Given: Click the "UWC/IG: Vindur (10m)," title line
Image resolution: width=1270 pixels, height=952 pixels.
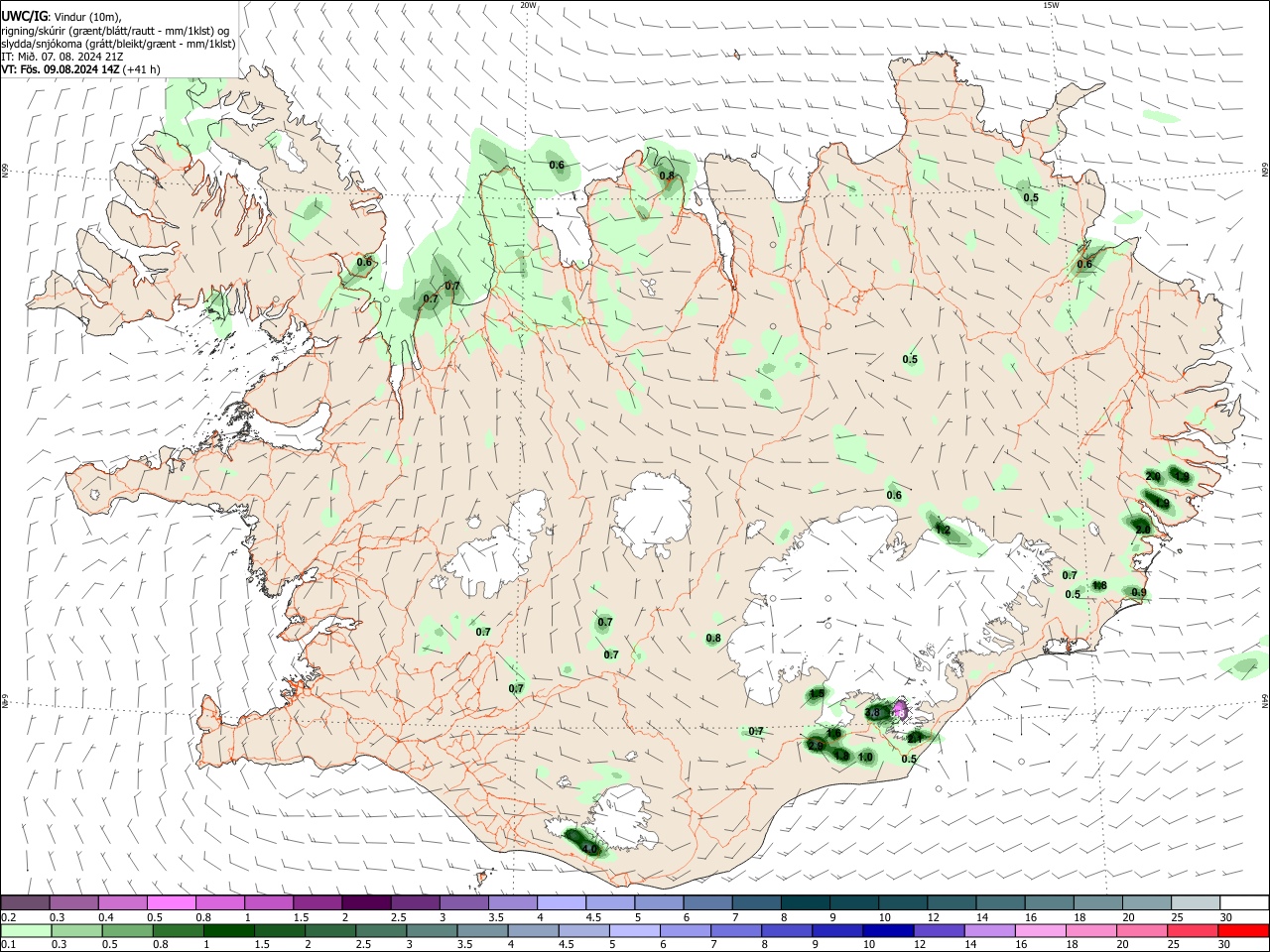Looking at the screenshot, I should (x=62, y=17).
